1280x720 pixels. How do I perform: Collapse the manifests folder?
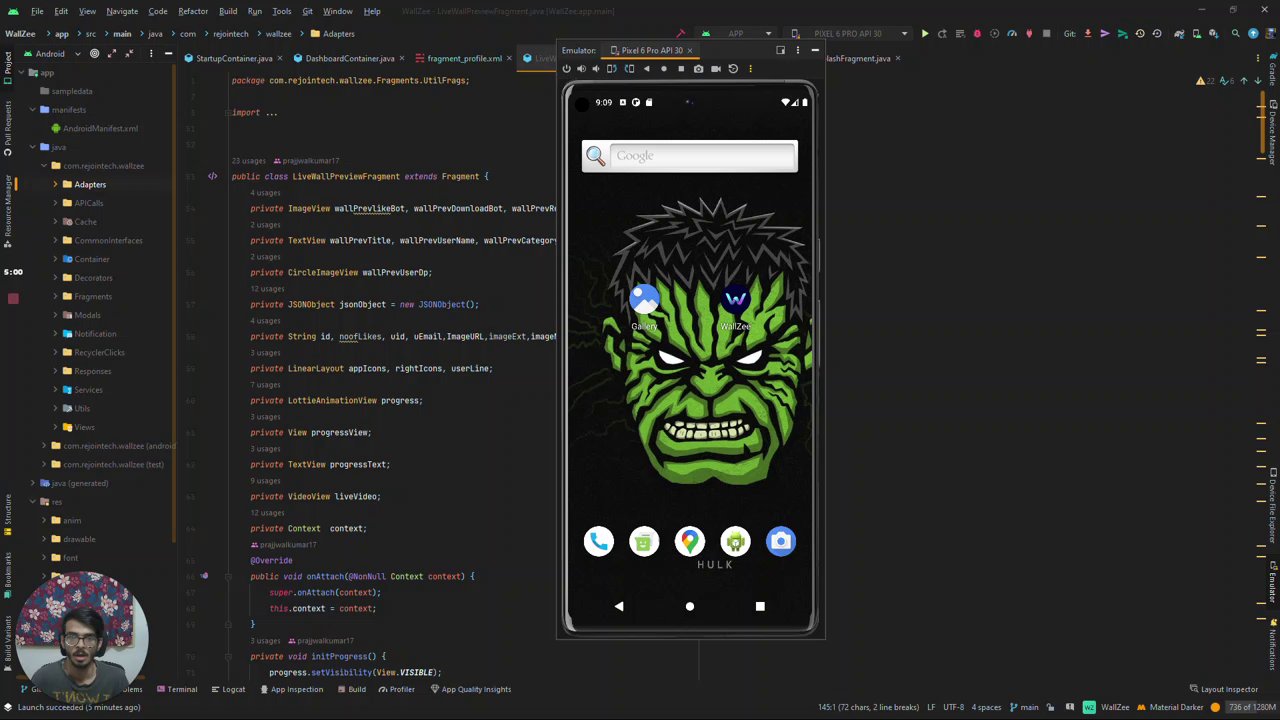coord(33,110)
